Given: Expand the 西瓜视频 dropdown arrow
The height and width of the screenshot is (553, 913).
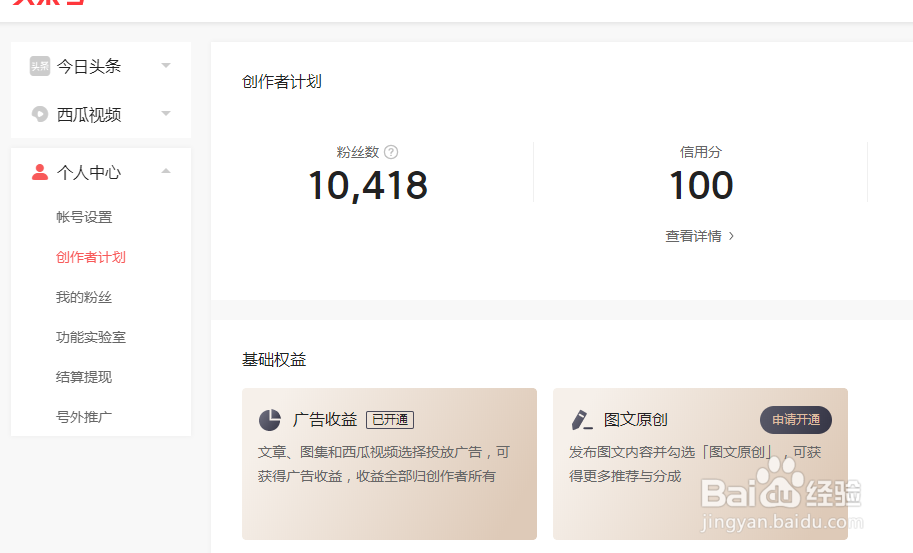Looking at the screenshot, I should pos(166,113).
